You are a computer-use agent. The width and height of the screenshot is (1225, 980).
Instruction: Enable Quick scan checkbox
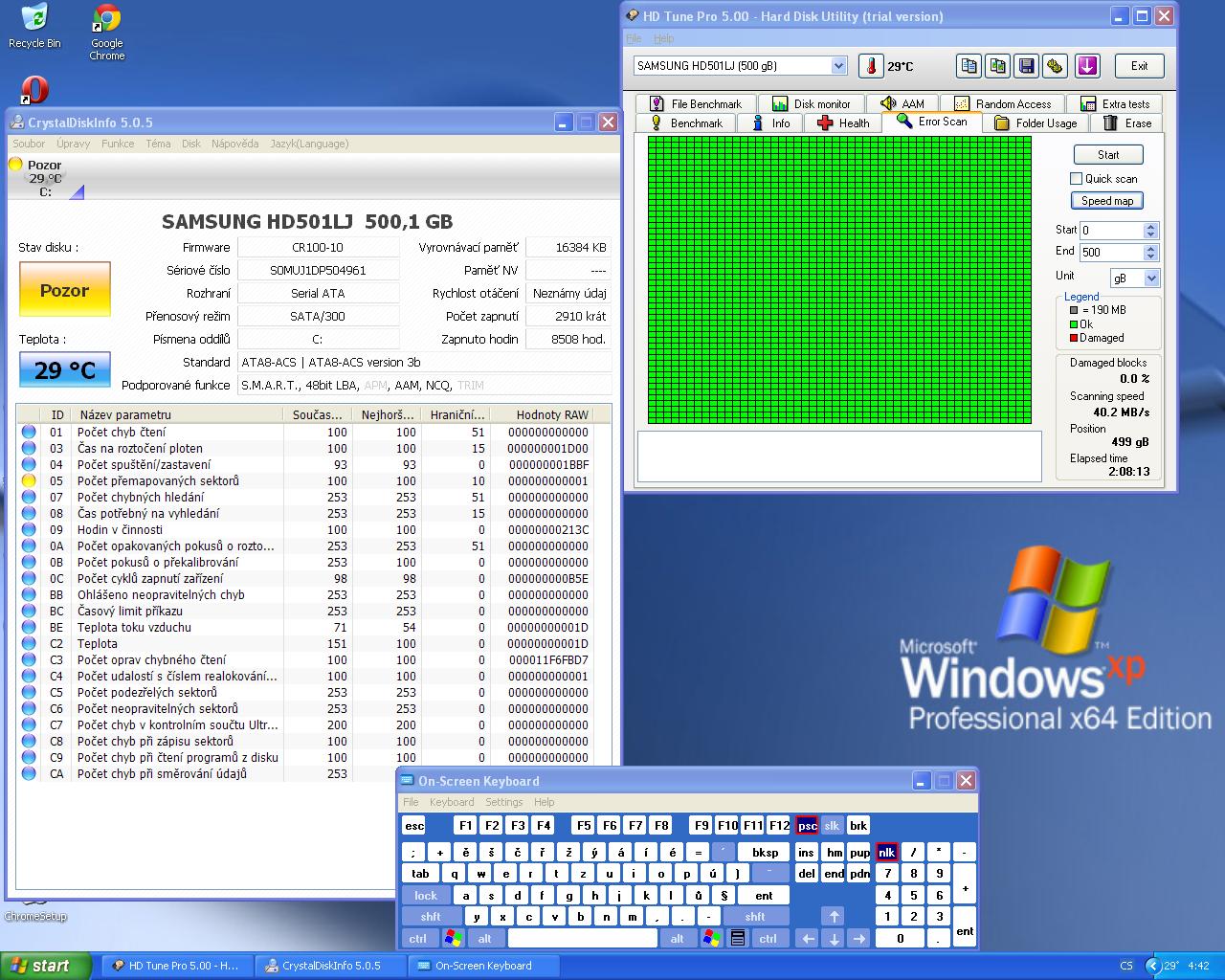click(x=1076, y=179)
